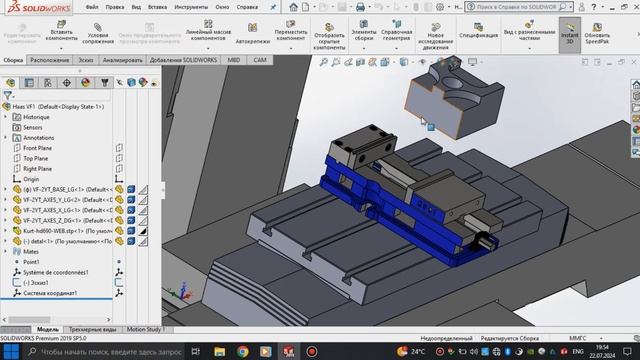Expand the Kurt-hd690-WEB.stp<1> component node

5,231
